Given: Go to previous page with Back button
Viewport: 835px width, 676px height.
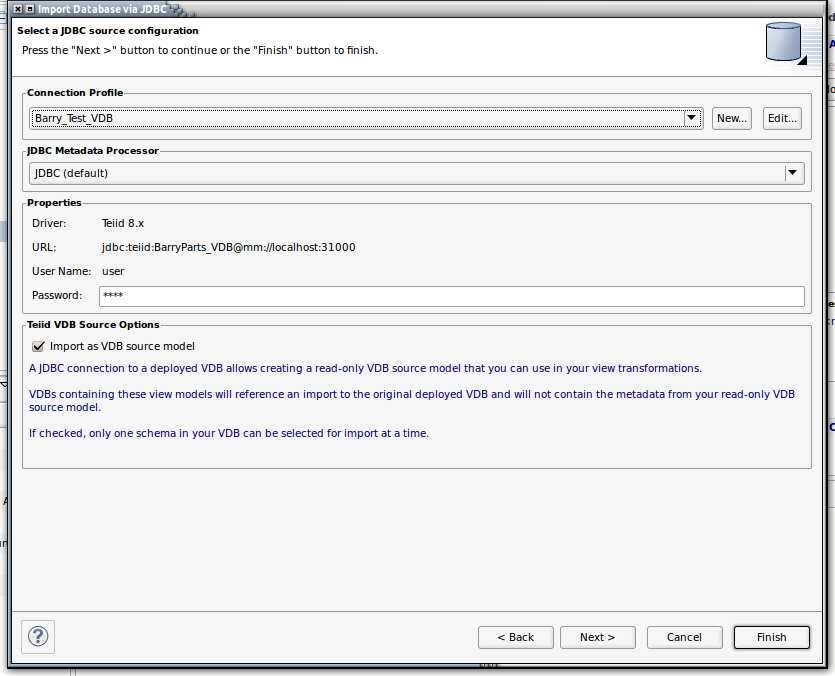Looking at the screenshot, I should click(x=515, y=637).
